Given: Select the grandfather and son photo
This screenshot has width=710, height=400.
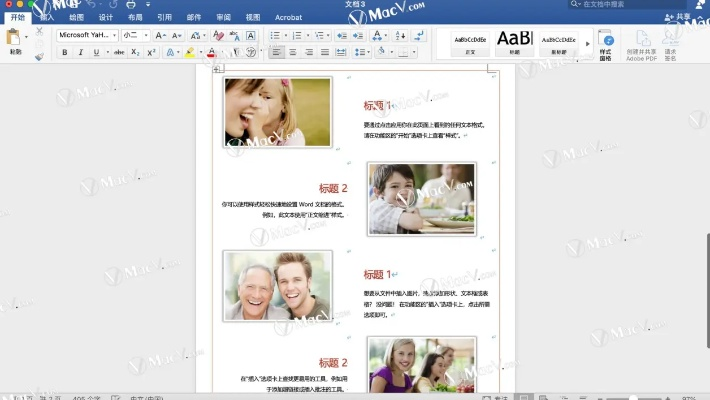Looking at the screenshot, I should (278, 286).
